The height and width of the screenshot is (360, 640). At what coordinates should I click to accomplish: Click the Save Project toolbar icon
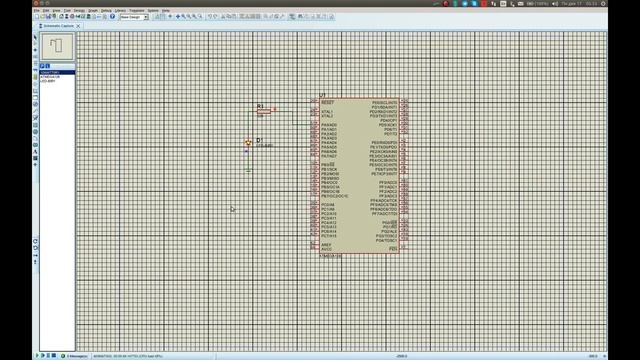48,17
